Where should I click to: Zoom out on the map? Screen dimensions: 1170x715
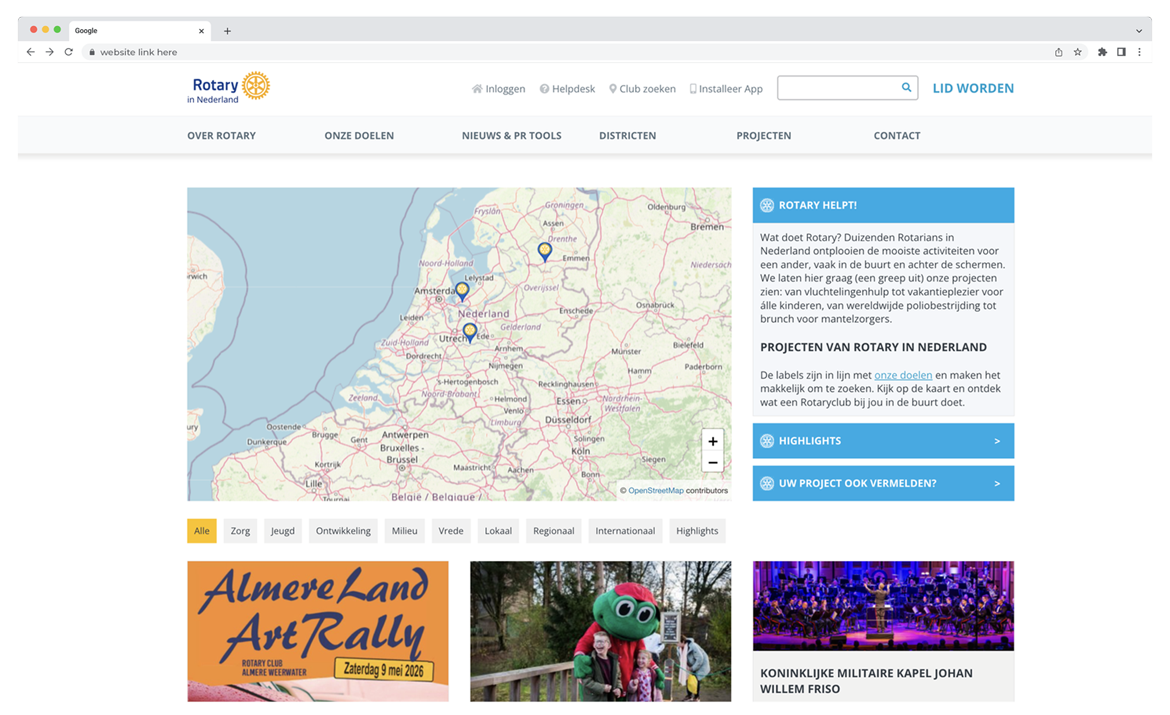pyautogui.click(x=712, y=462)
